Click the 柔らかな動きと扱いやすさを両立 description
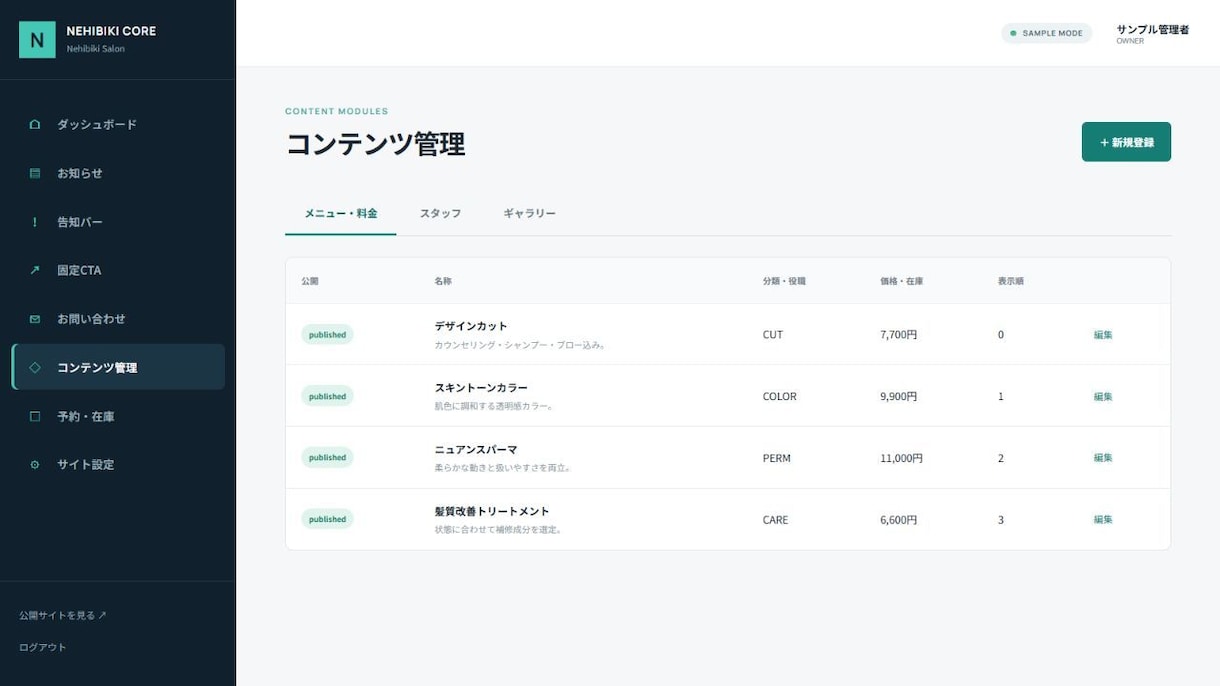 coord(503,468)
